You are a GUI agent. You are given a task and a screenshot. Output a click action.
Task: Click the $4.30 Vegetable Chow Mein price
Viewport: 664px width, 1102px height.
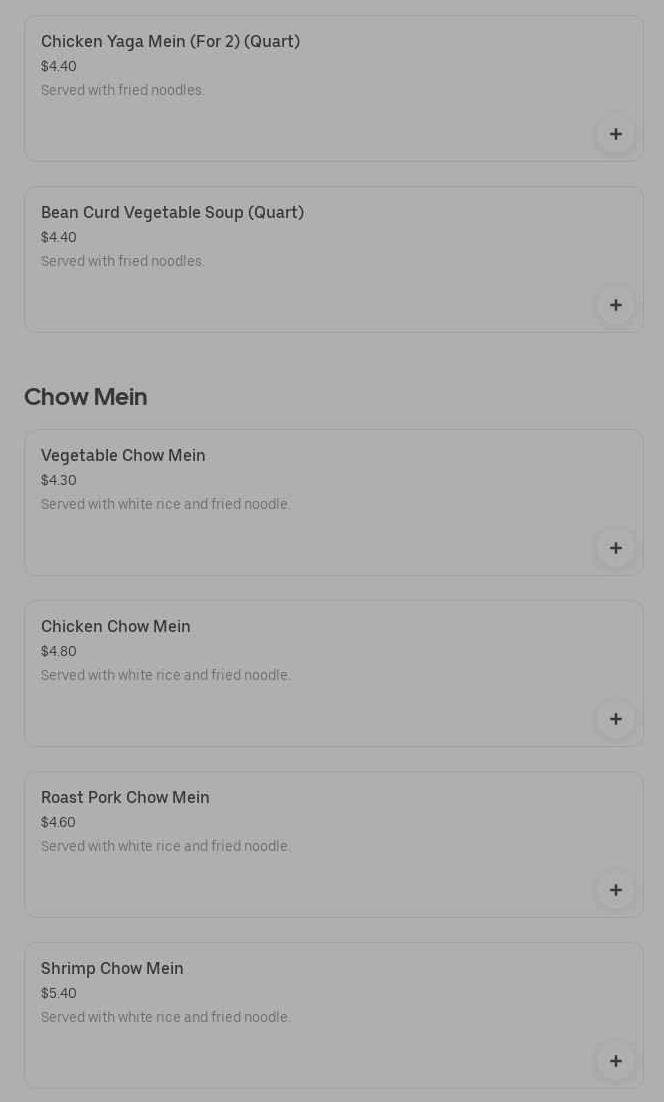click(59, 480)
